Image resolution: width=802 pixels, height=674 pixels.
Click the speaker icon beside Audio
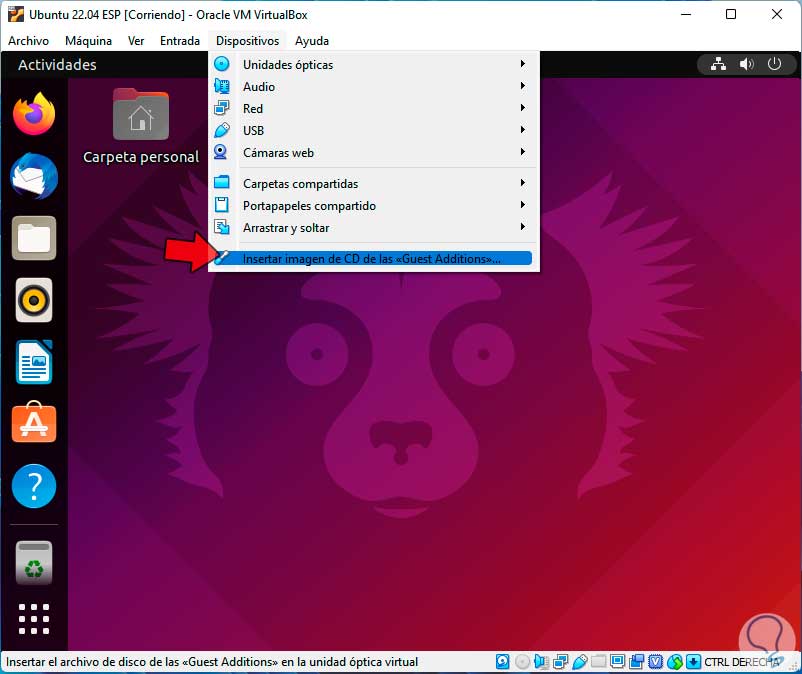point(221,86)
